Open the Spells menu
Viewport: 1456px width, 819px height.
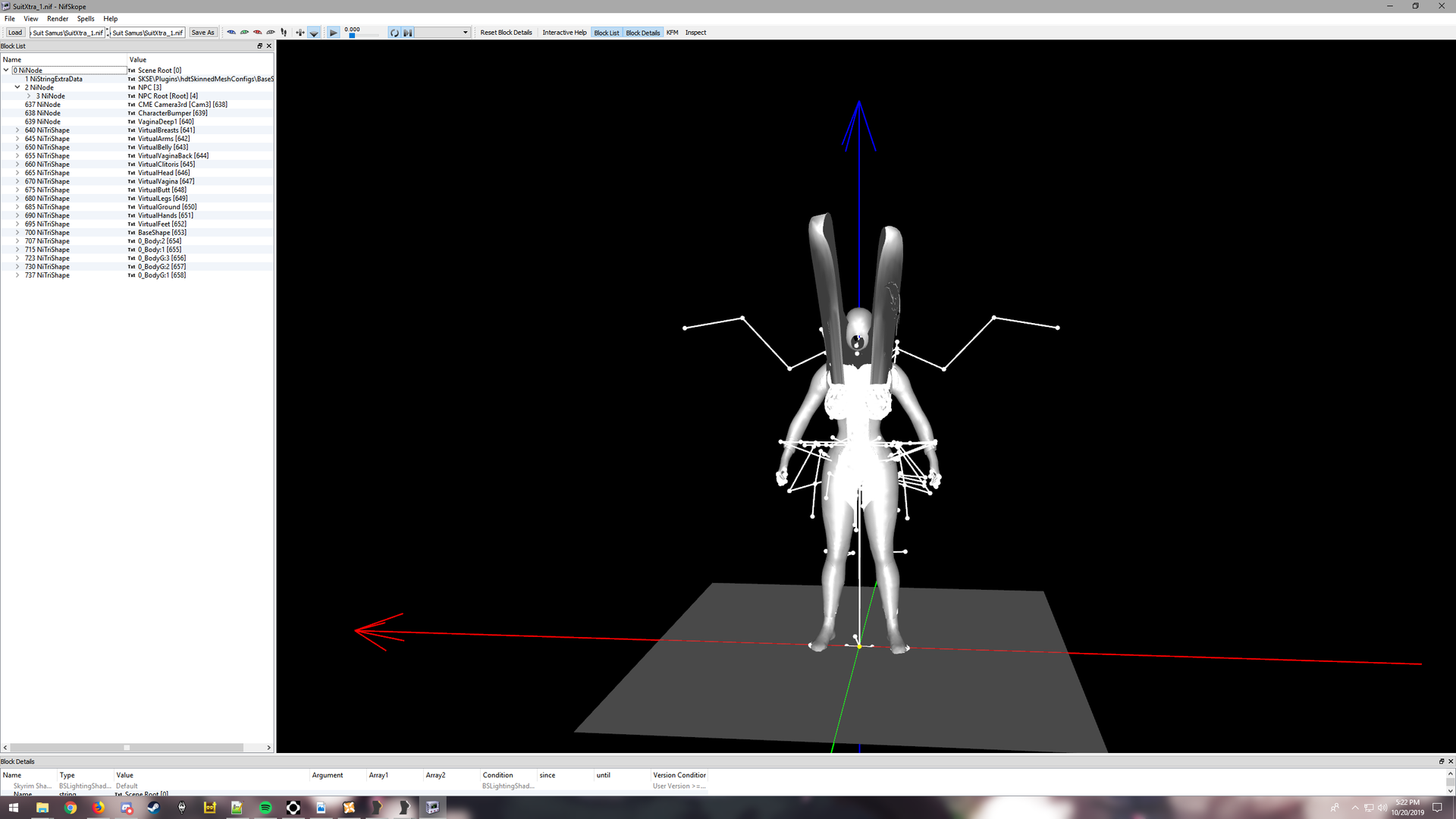(86, 19)
